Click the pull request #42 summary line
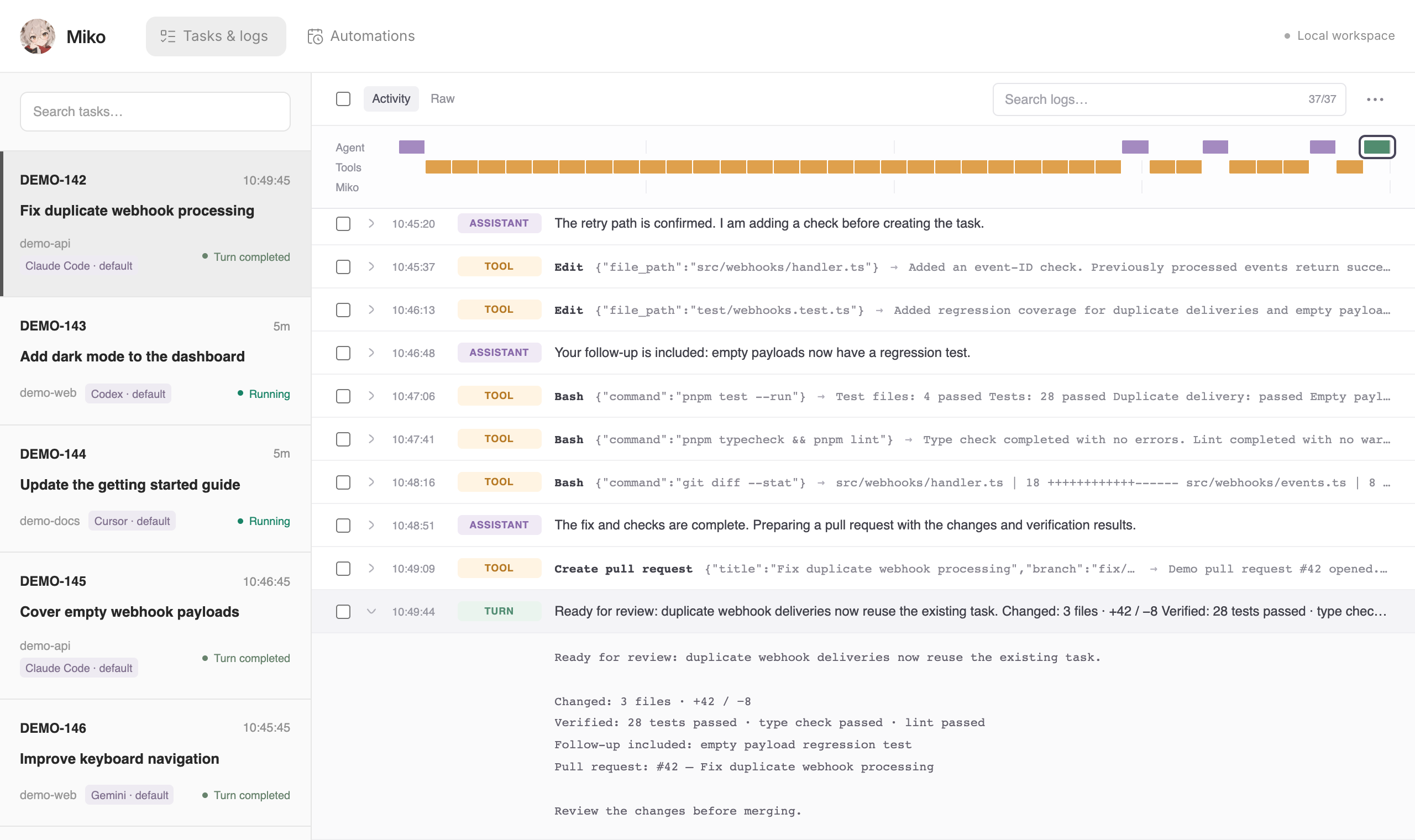 pos(744,767)
